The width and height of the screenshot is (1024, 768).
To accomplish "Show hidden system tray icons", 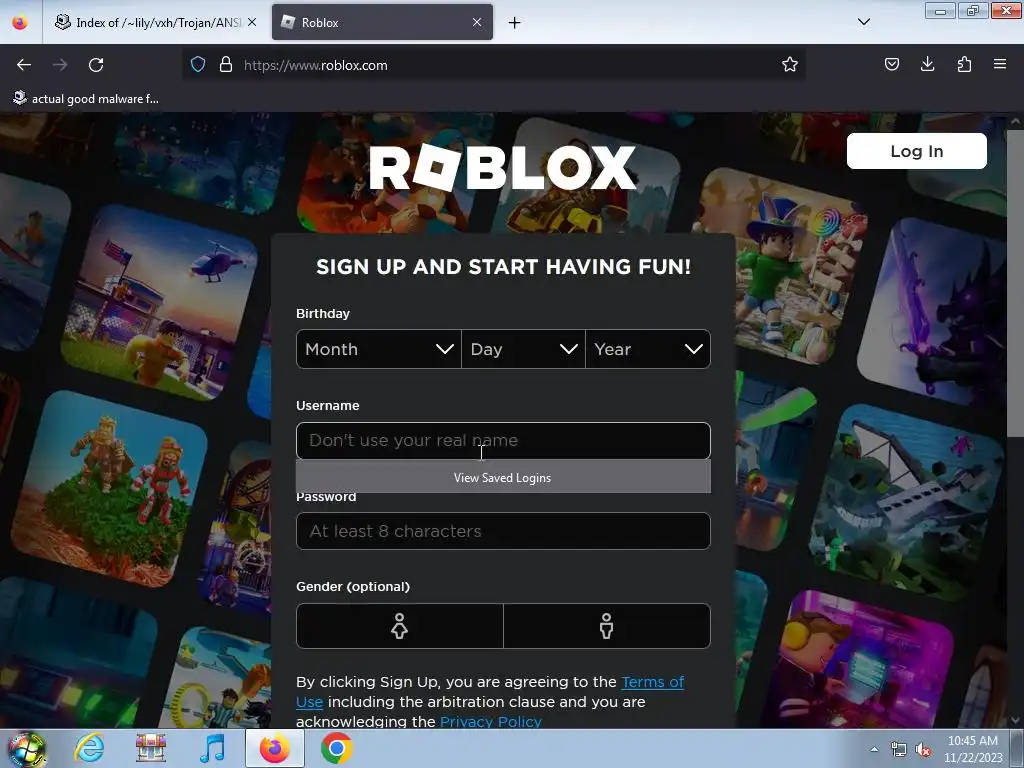I will 874,750.
